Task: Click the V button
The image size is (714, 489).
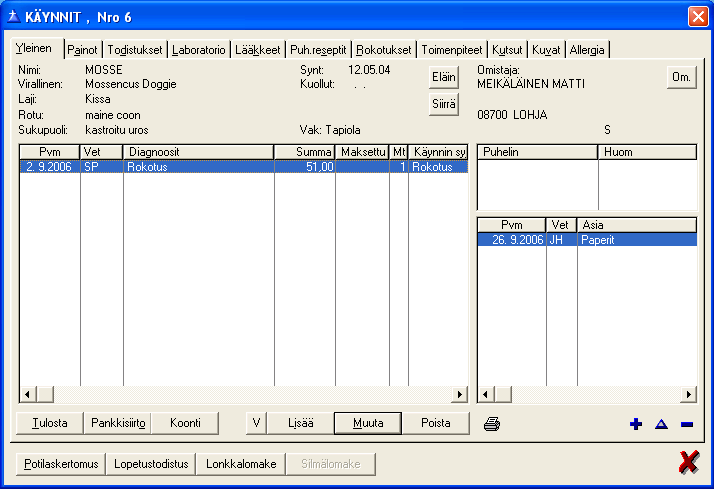Action: [x=256, y=423]
